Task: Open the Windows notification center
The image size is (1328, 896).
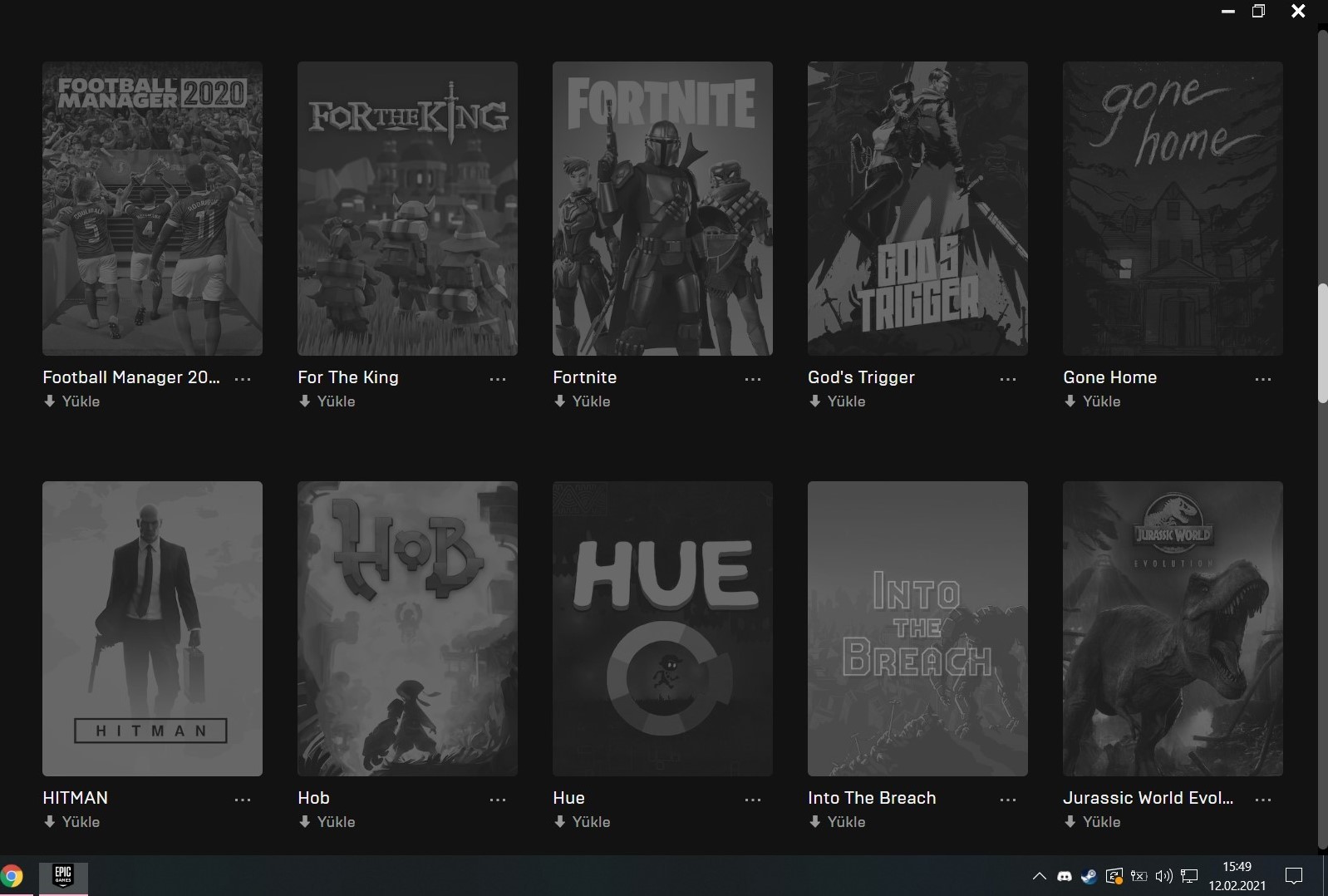Action: tap(1294, 876)
